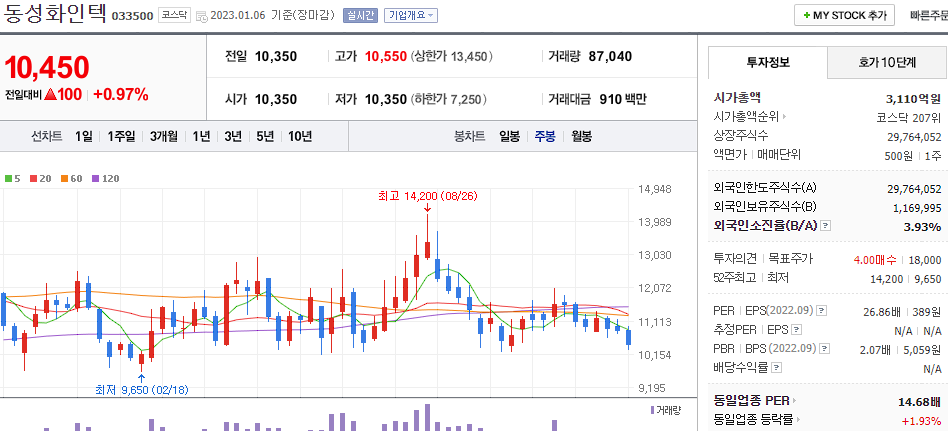Screen dimensions: 948x431
Task: Click the green 5-day moving average swatch
Action: [8, 178]
